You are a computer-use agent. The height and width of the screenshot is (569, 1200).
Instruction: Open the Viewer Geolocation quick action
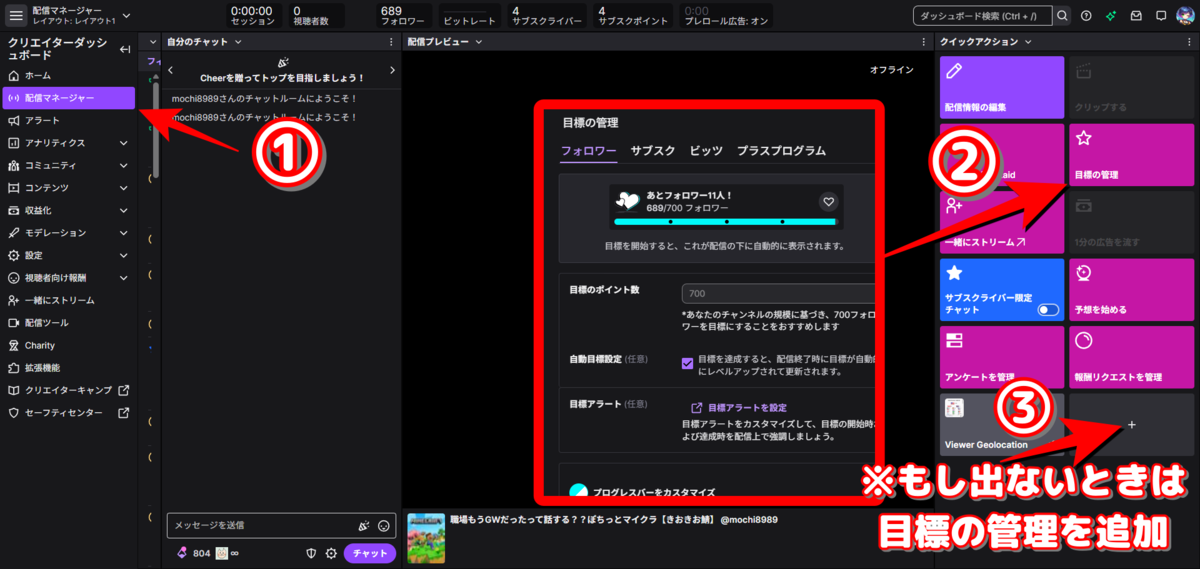click(1002, 424)
